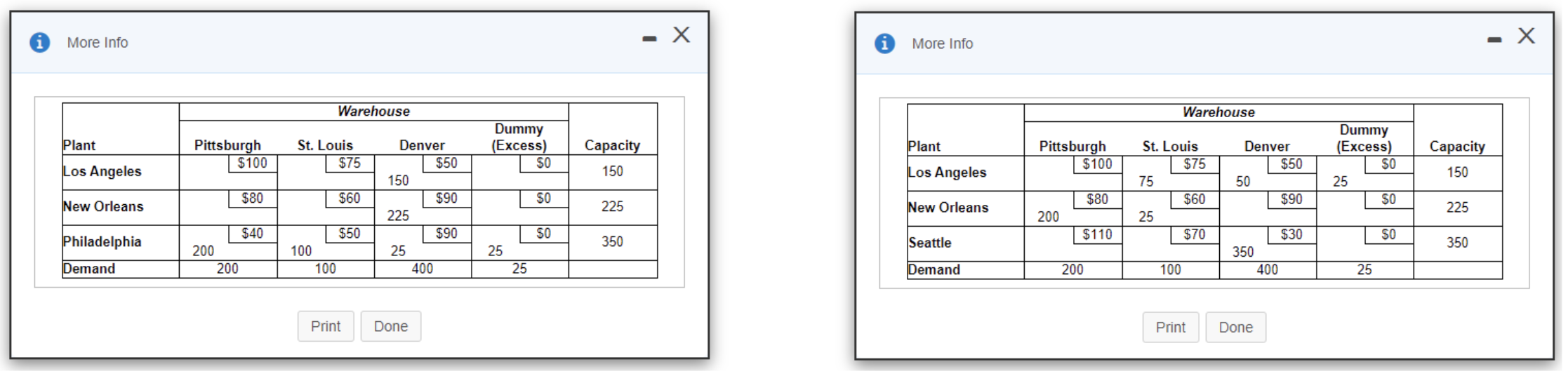The height and width of the screenshot is (376, 1568).
Task: Click Dummy (Excess) header in left table
Action: 519,137
